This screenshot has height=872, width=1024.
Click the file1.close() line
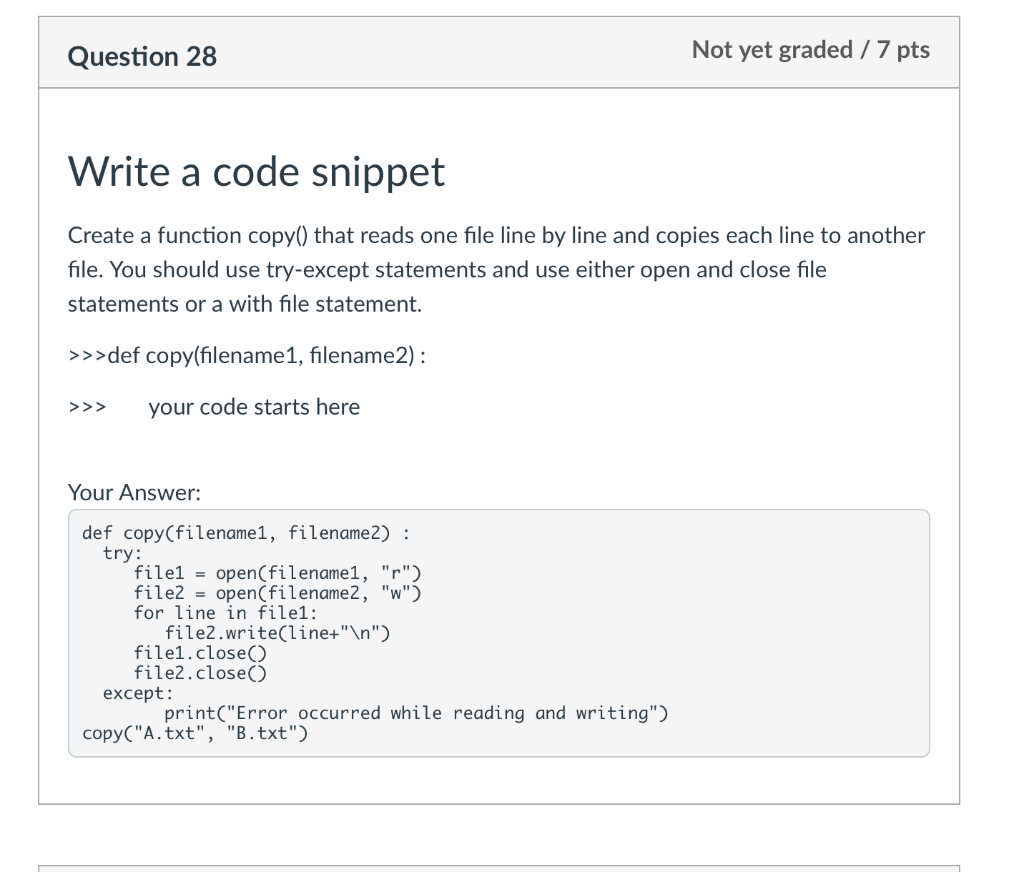pos(200,653)
